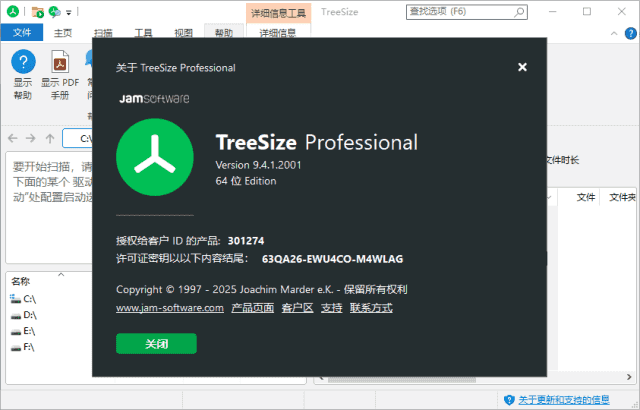Open the 文件 menu tab

coord(22,33)
